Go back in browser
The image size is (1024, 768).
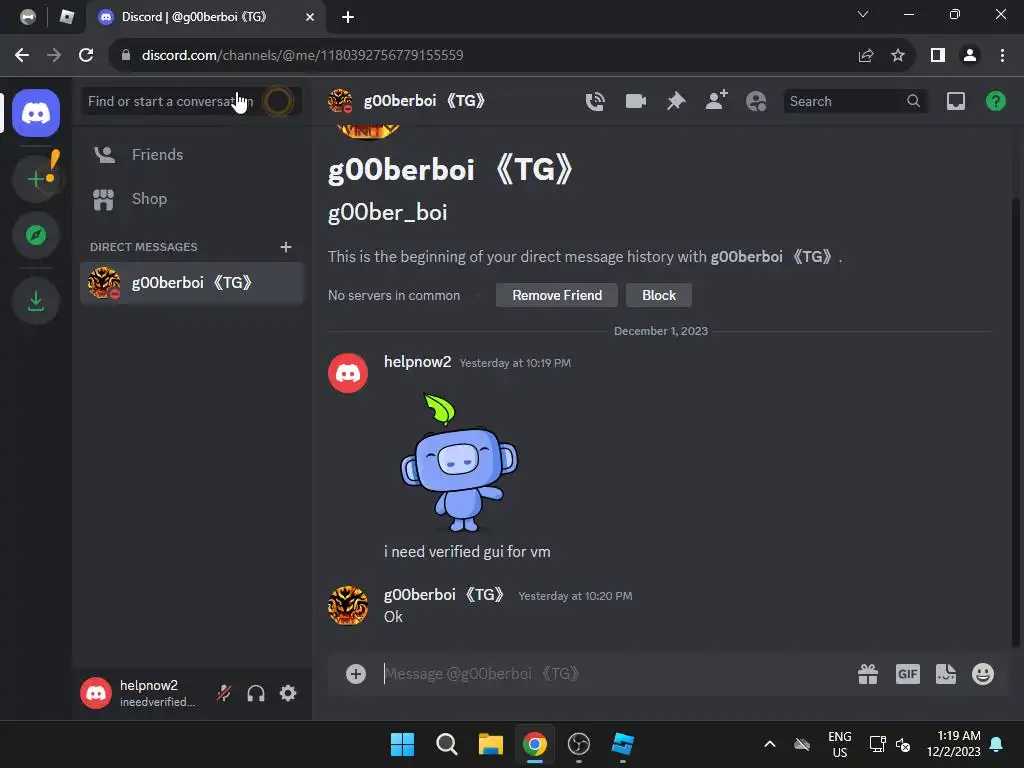click(x=22, y=55)
